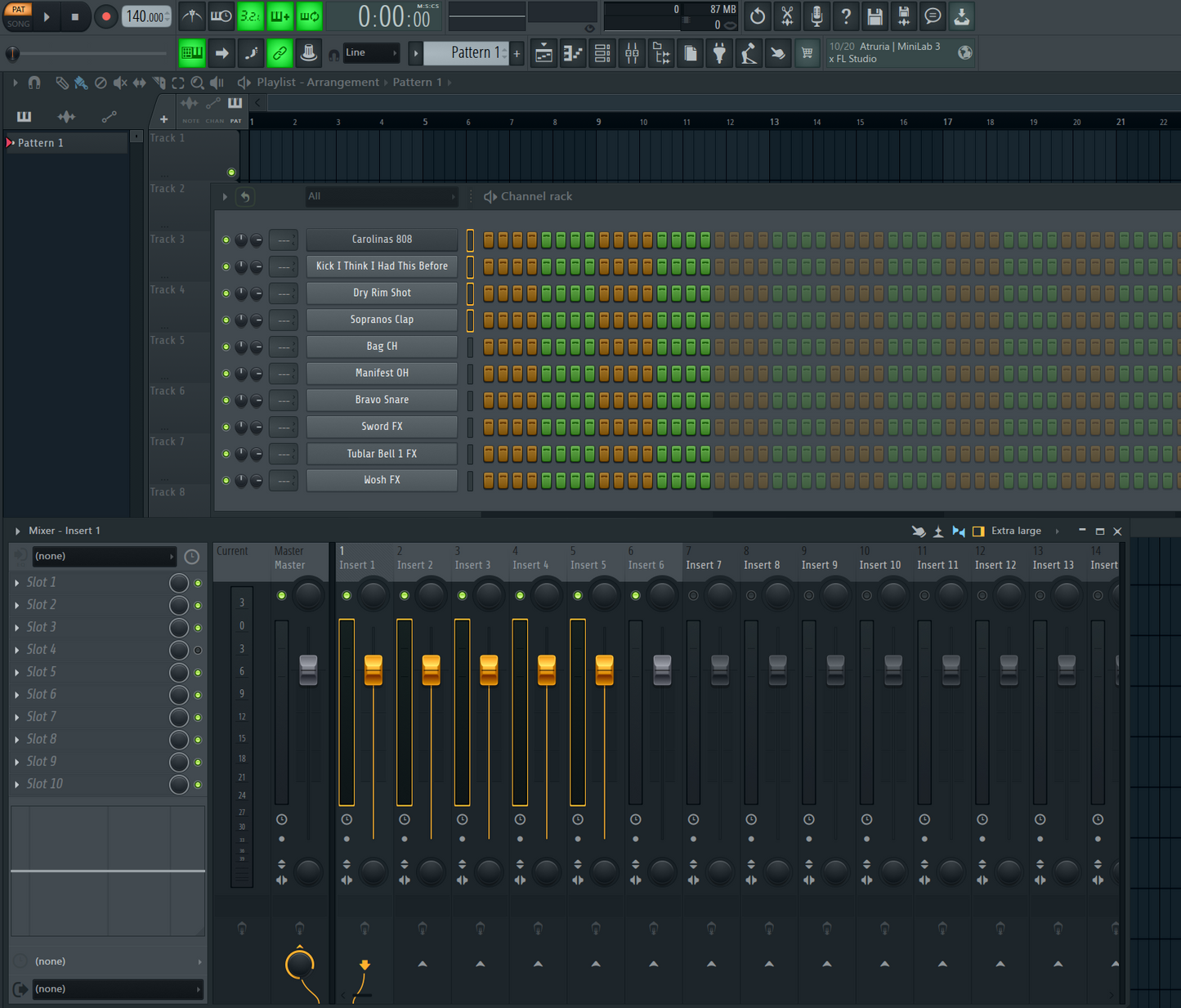Viewport: 1181px width, 1008px height.
Task: Open the Pattern 1 selector dropdown
Action: pyautogui.click(x=466, y=53)
